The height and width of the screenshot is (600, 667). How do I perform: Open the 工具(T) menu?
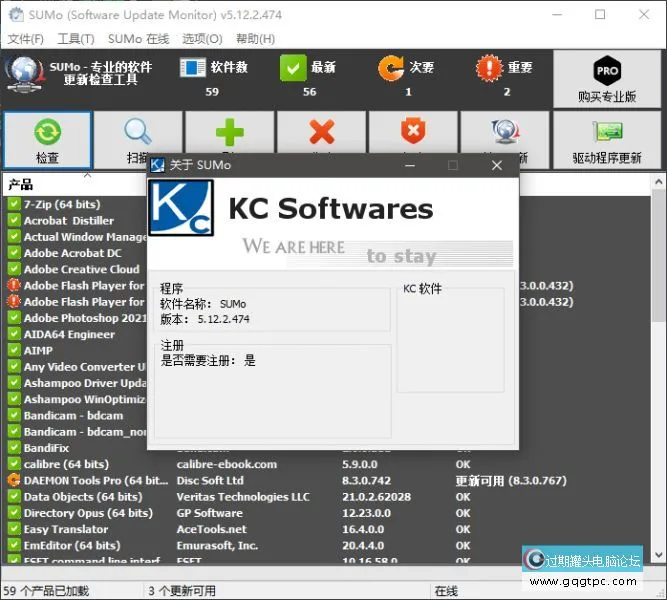[76, 39]
